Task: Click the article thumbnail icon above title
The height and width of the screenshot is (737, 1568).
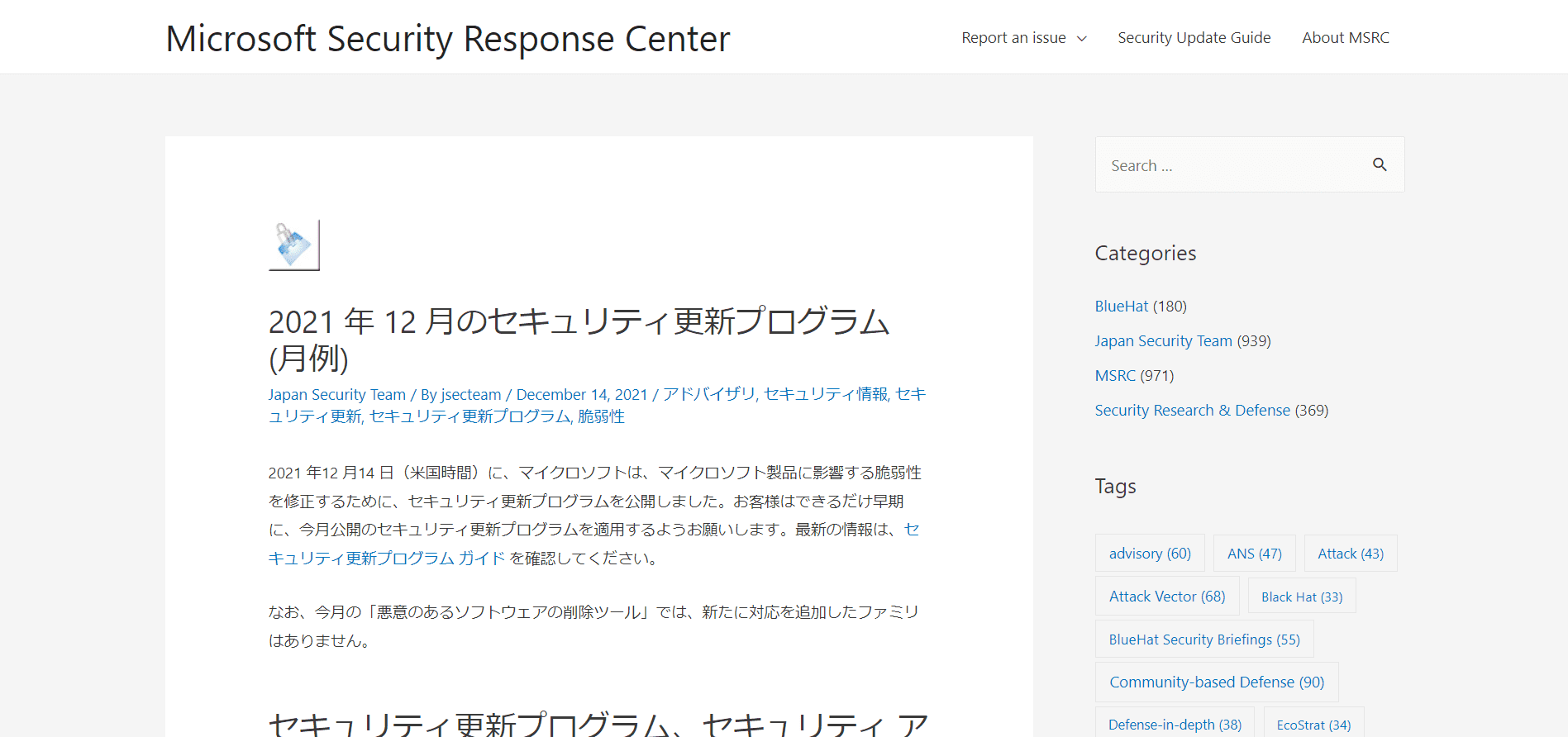Action: pyautogui.click(x=293, y=245)
